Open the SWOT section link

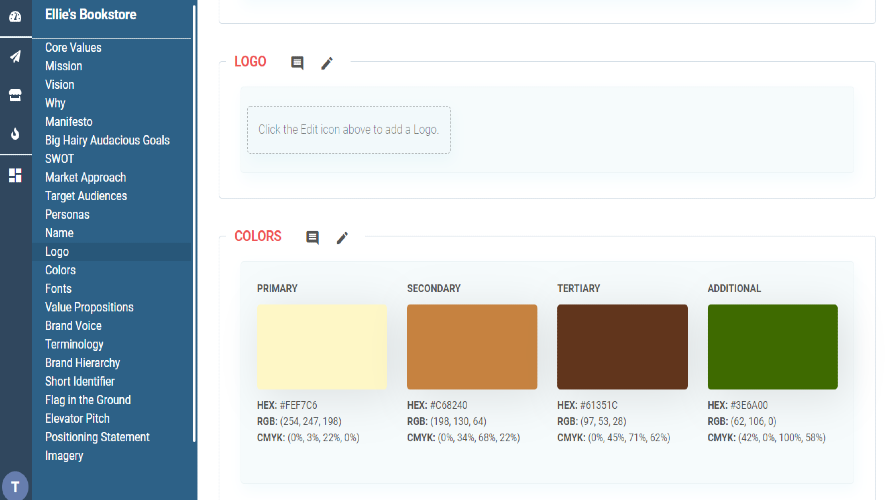pyautogui.click(x=59, y=159)
